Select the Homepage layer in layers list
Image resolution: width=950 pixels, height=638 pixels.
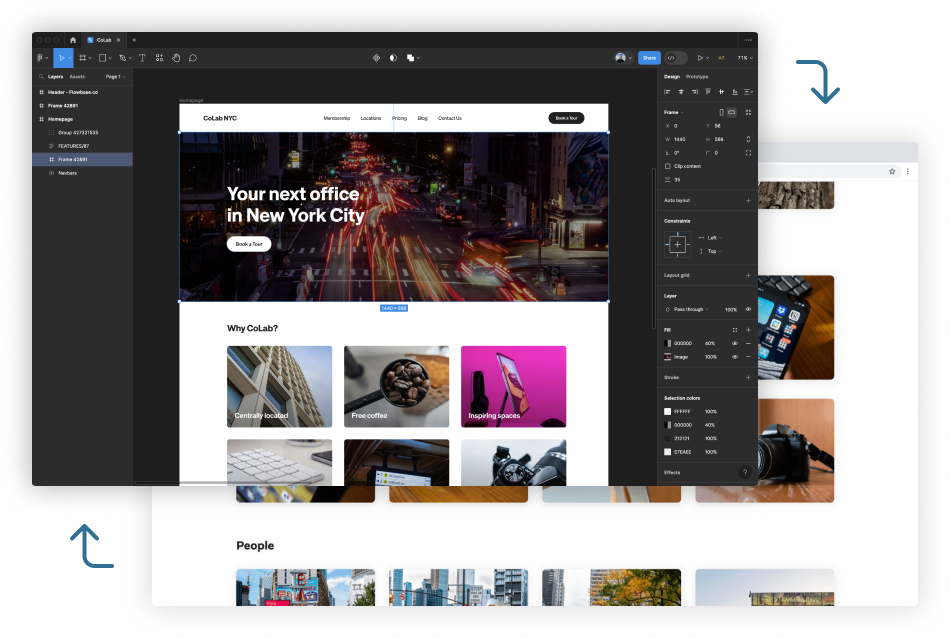60,119
